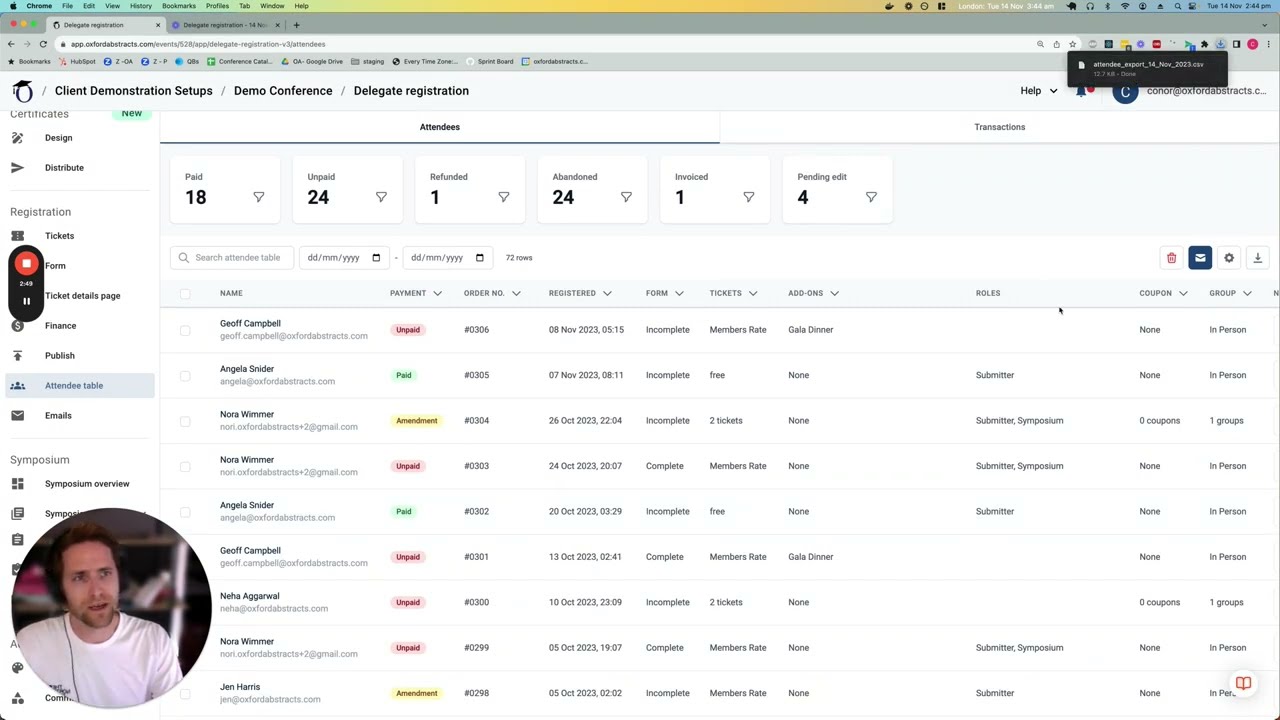Open calendar picker on start date
Viewport: 1280px width, 720px height.
point(376,258)
